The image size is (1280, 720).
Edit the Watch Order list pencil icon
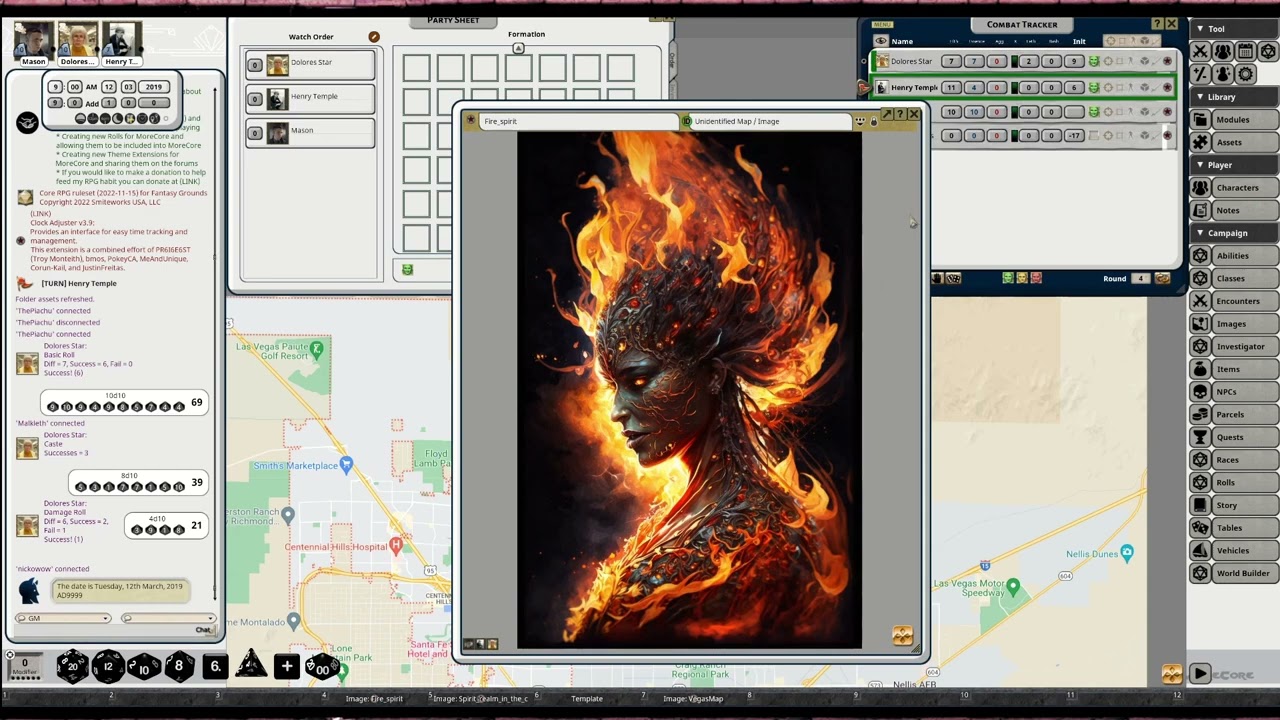tap(374, 37)
